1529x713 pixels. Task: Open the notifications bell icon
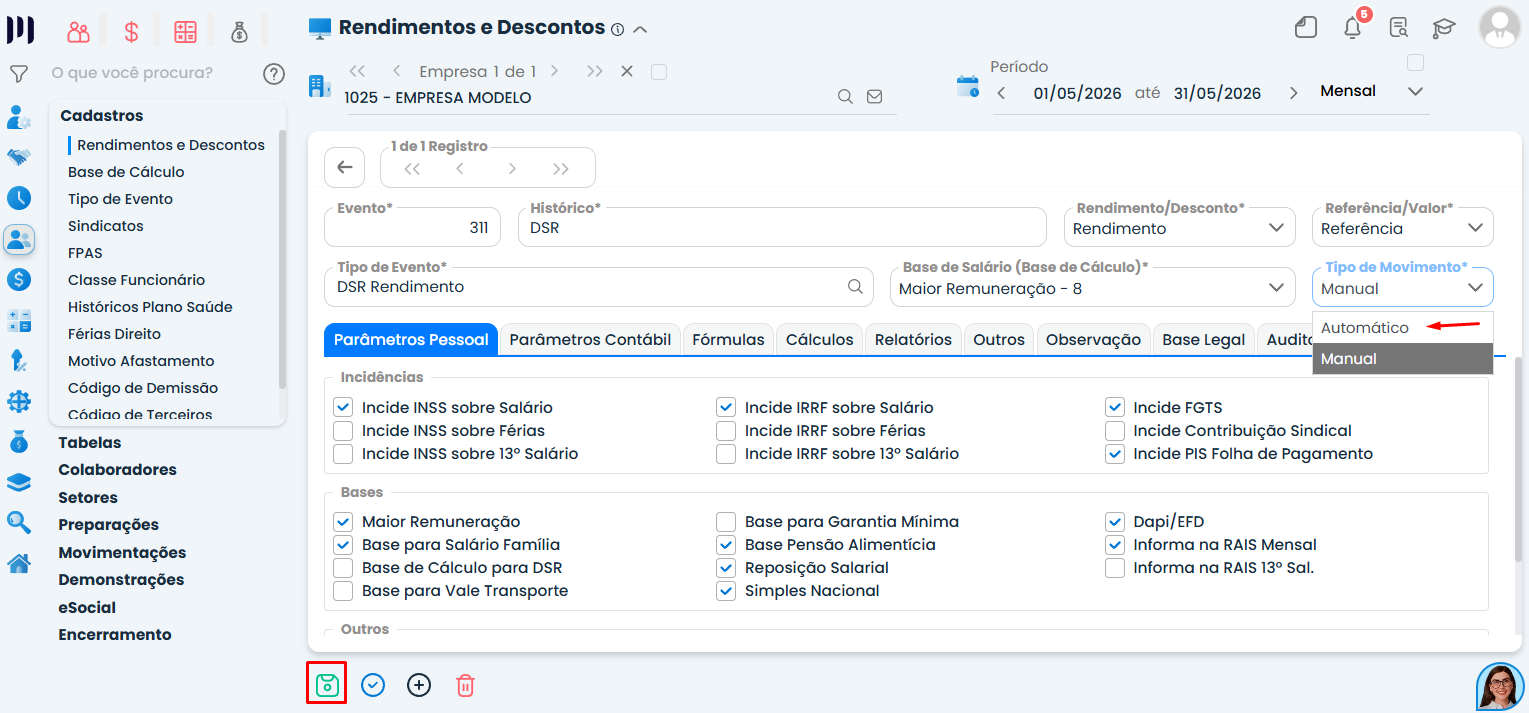tap(1353, 27)
